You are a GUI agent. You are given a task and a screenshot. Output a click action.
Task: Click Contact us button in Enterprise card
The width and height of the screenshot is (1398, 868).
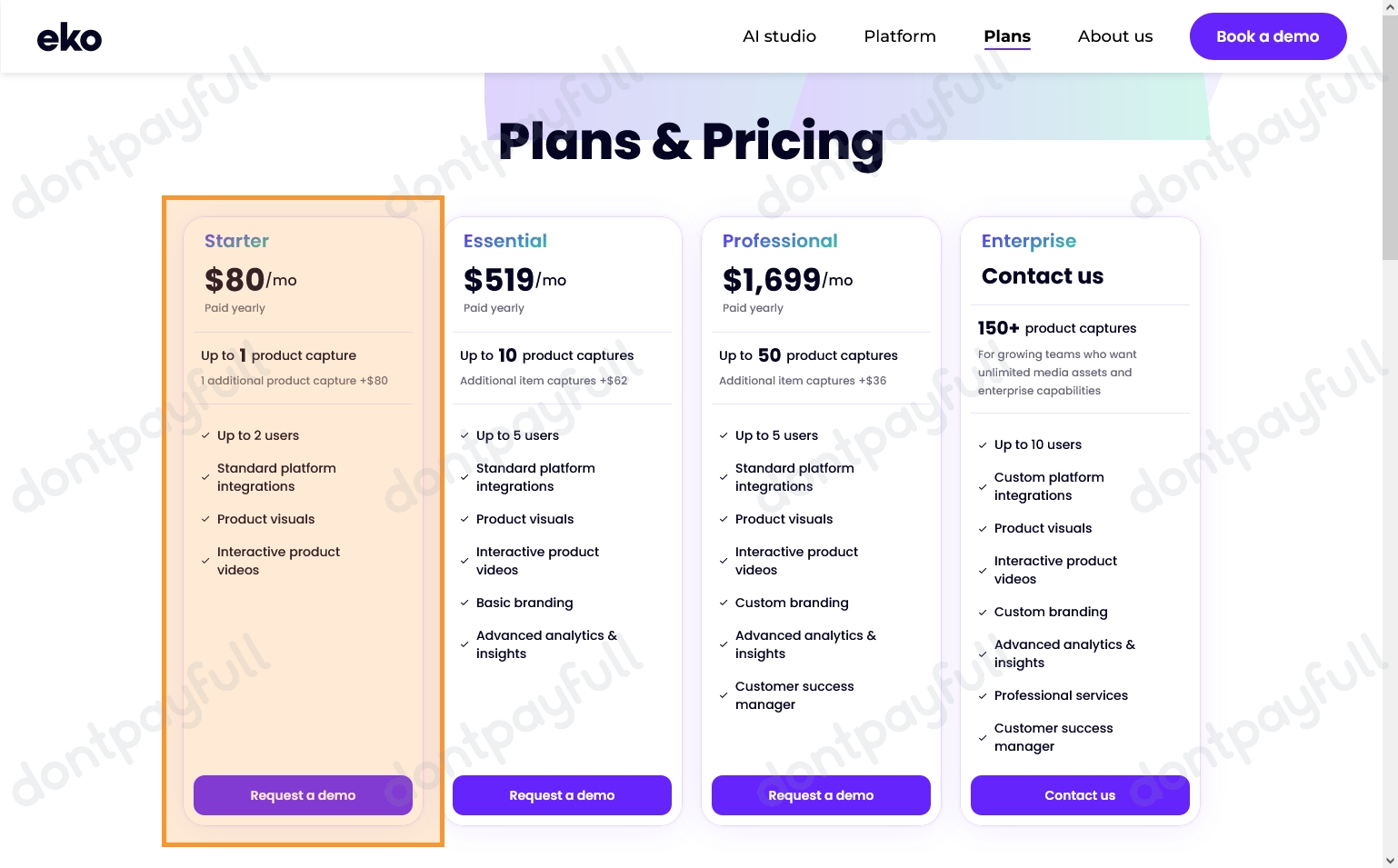click(x=1080, y=795)
